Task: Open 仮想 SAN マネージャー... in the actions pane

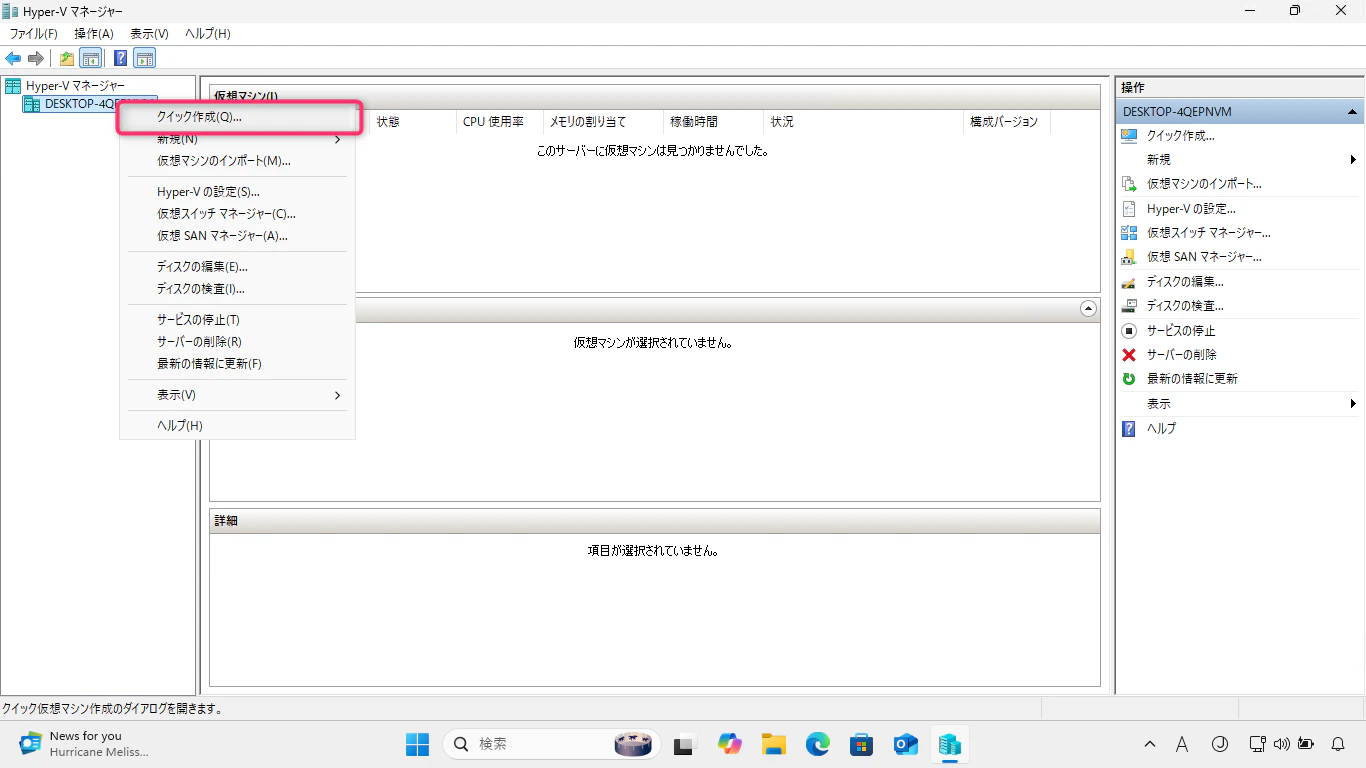Action: (1204, 257)
